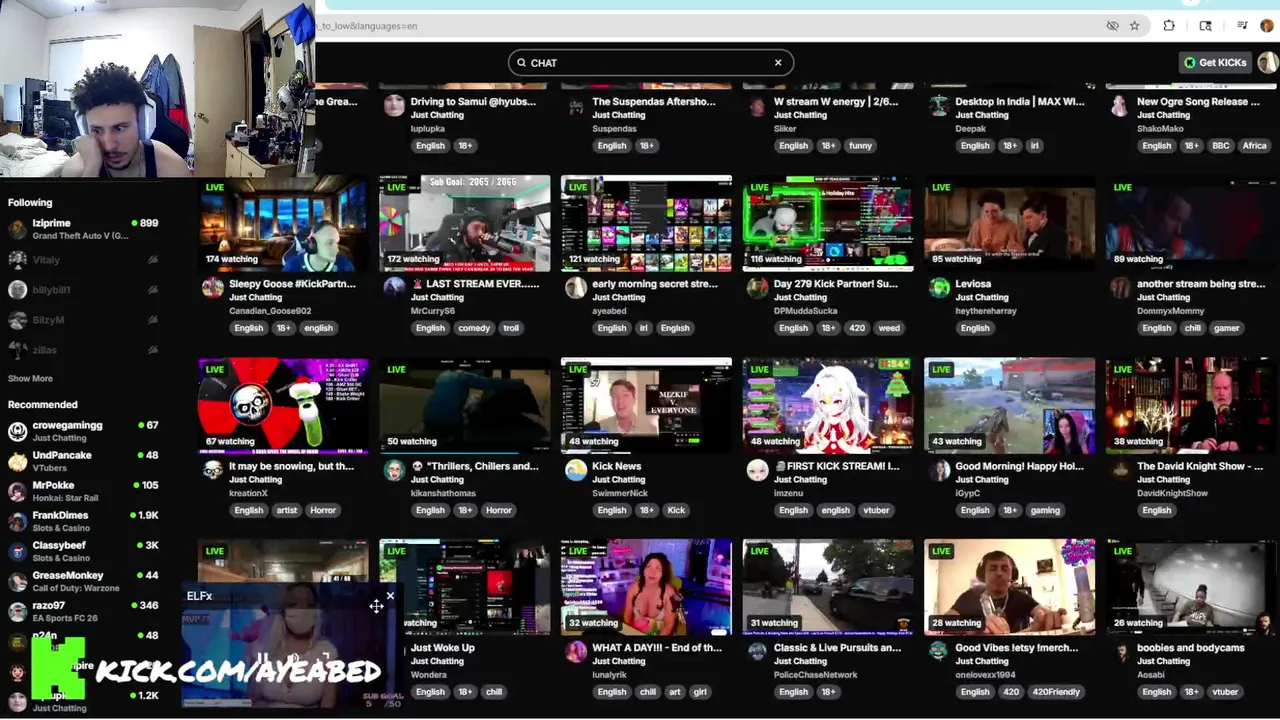Viewport: 1280px width, 720px height.
Task: Open Classybeef avatar in Recommended
Action: (x=17, y=551)
